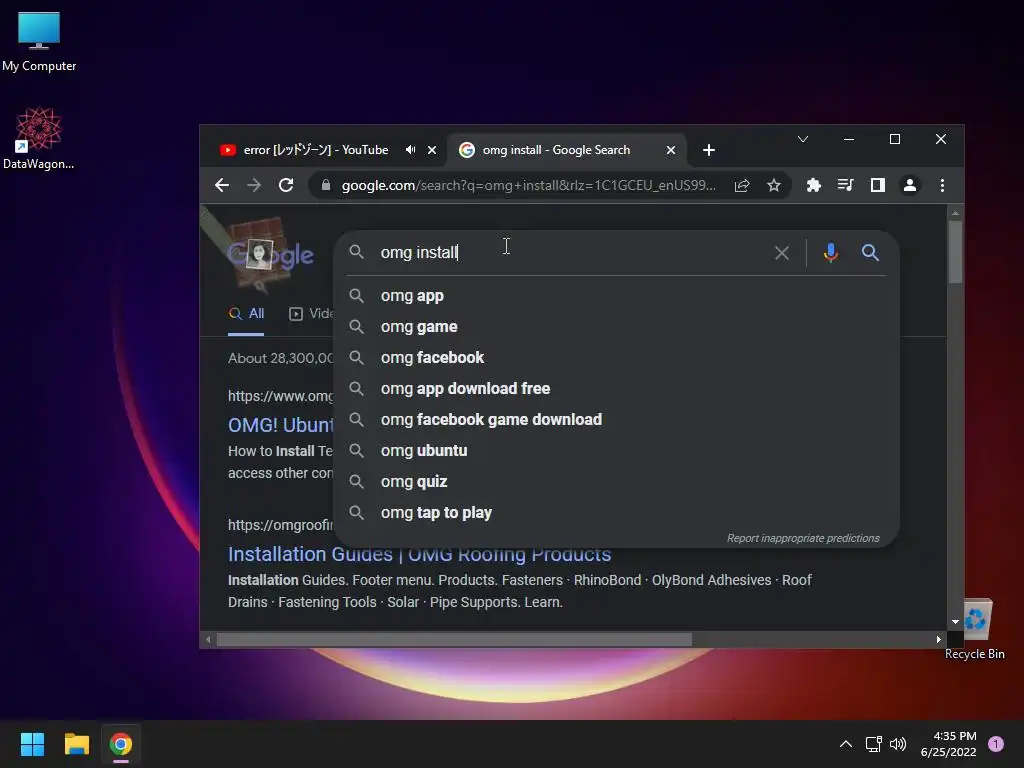The width and height of the screenshot is (1024, 768).
Task: Open Installation Guides OMG Roofing link
Action: pyautogui.click(x=419, y=554)
